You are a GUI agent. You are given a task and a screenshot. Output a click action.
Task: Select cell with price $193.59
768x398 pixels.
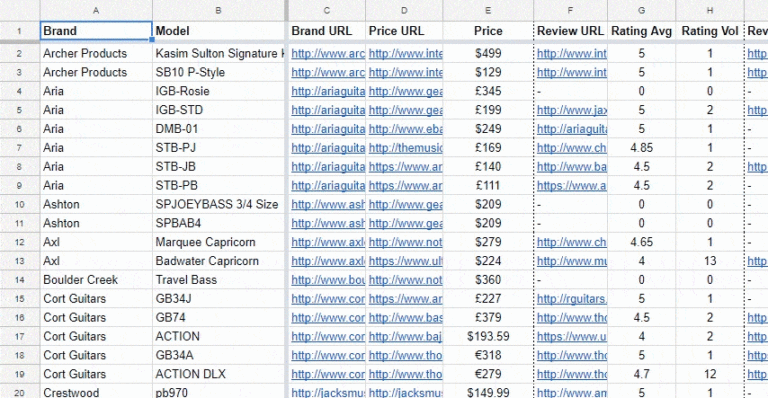click(x=488, y=336)
